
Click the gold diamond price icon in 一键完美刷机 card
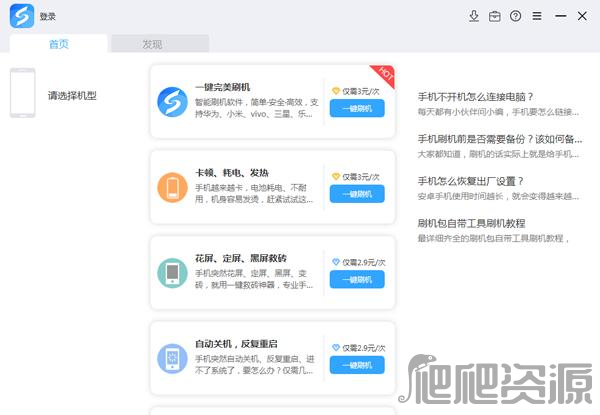coord(336,91)
